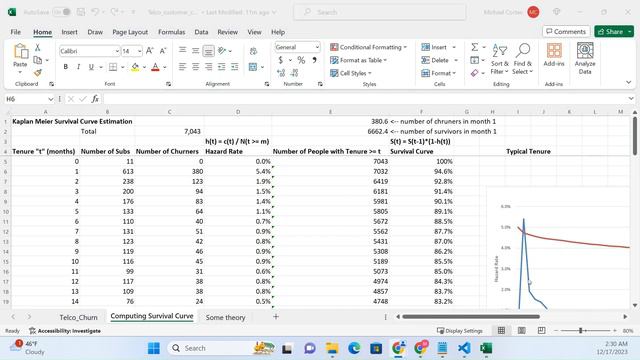
Task: Apply the yellow fill color
Action: tap(135, 67)
